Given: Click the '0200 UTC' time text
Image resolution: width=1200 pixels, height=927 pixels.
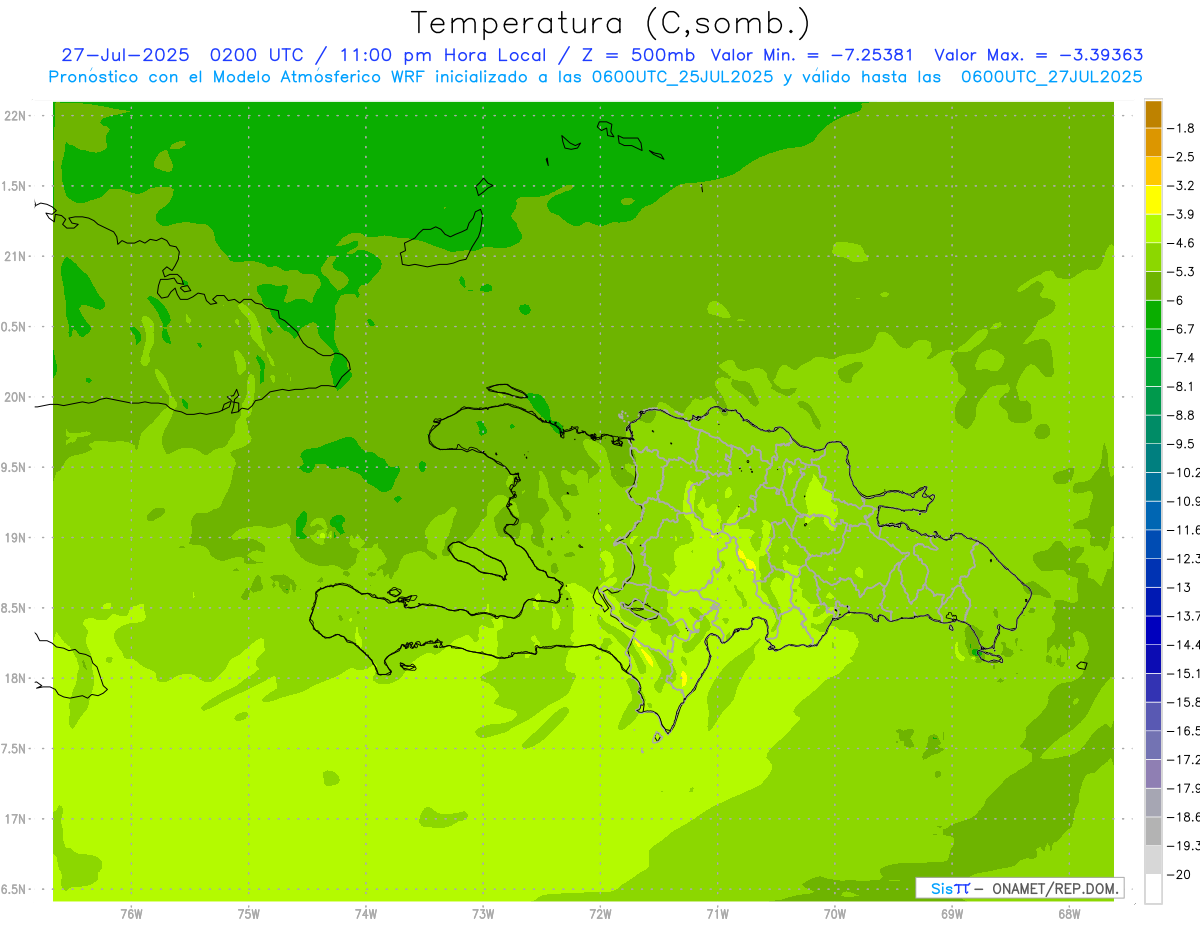Looking at the screenshot, I should (x=258, y=55).
